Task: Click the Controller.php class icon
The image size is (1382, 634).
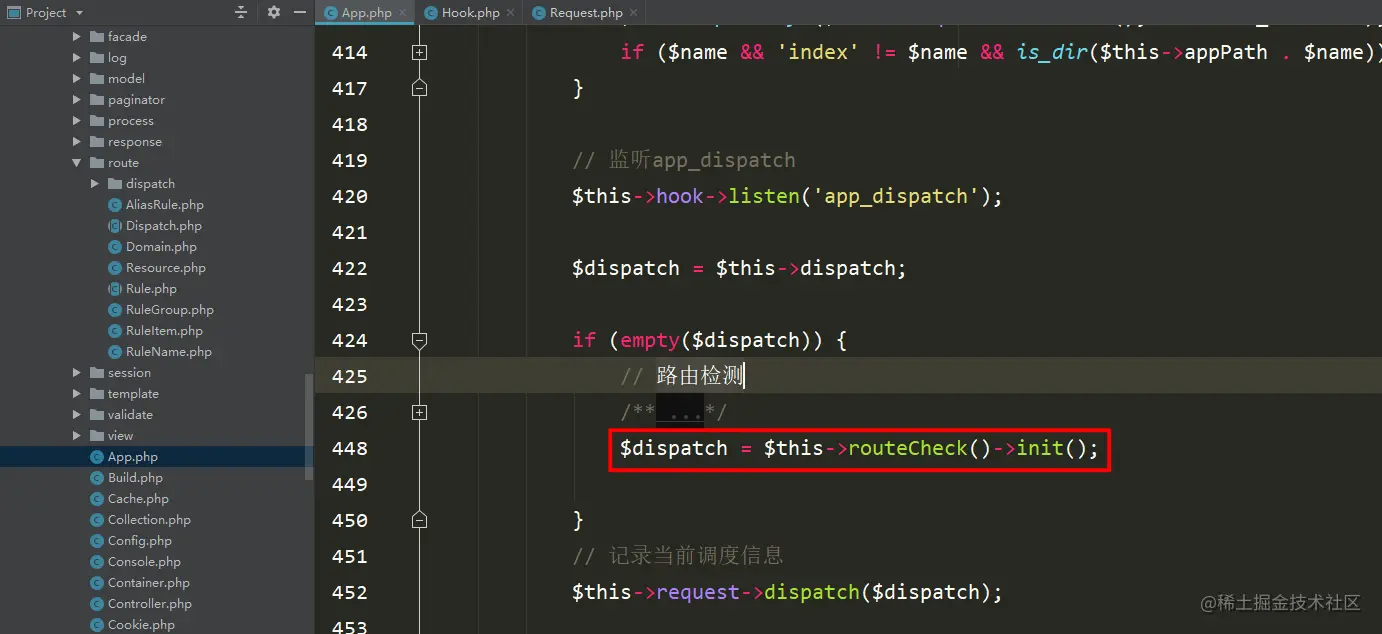Action: point(97,604)
